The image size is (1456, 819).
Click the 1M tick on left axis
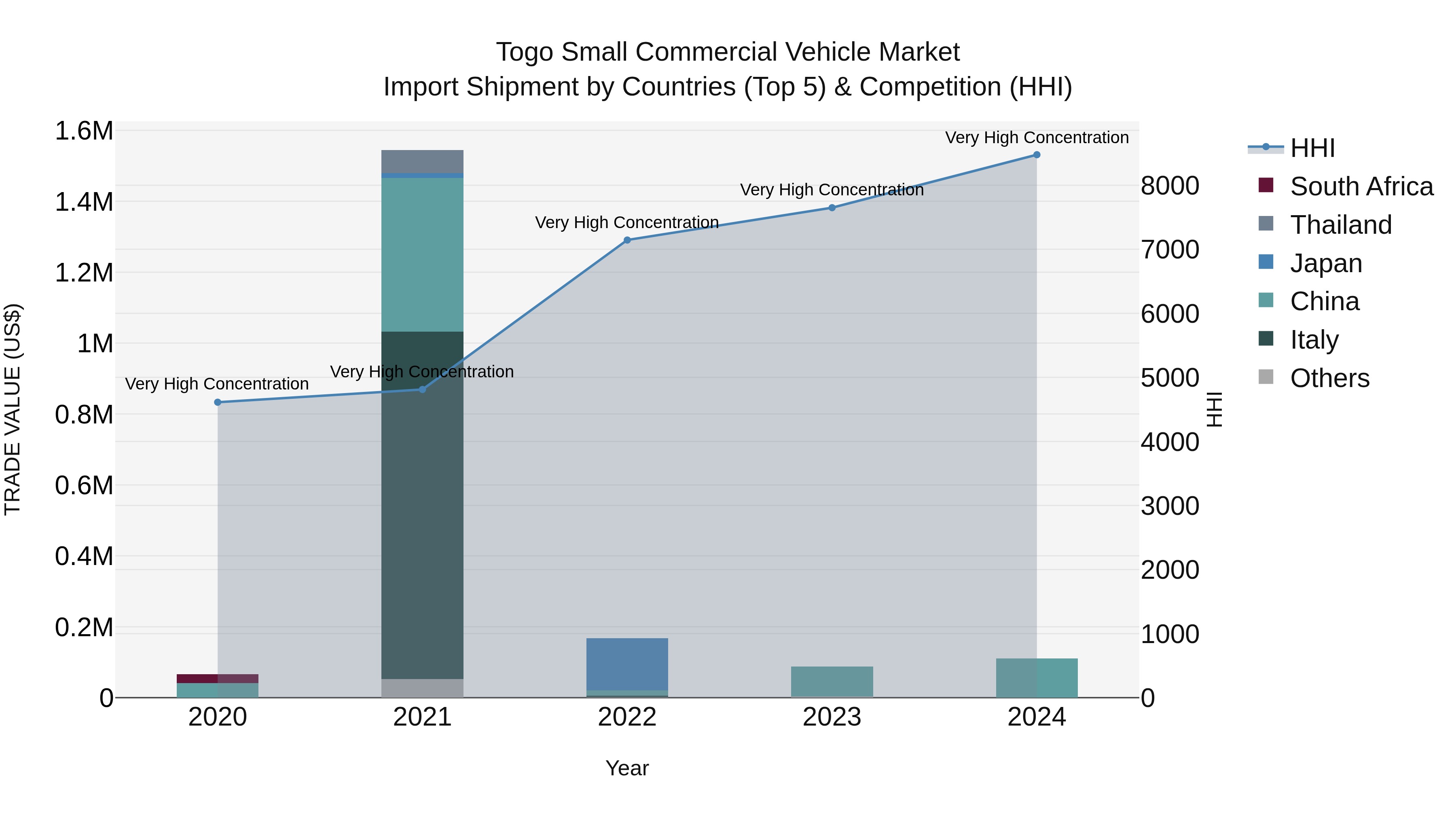click(x=95, y=344)
